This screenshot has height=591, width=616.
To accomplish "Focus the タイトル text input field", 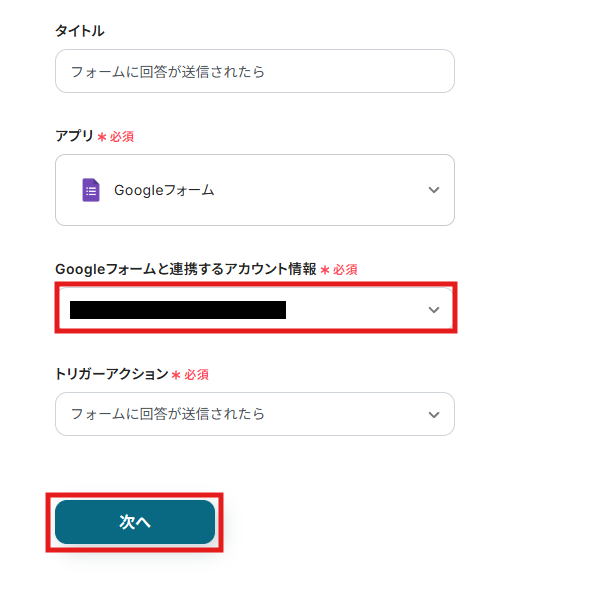I will pos(255,72).
